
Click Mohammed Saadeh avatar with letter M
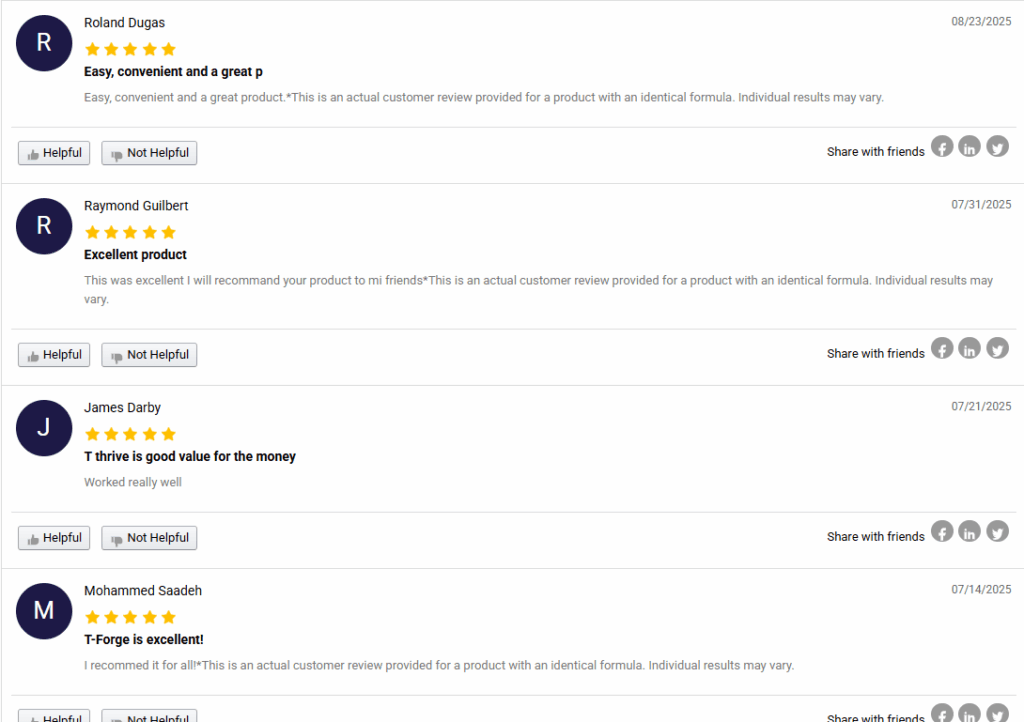(x=44, y=611)
